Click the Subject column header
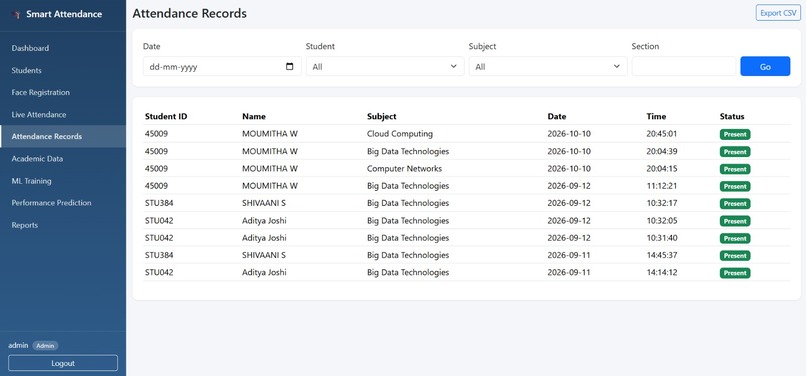The height and width of the screenshot is (376, 806). click(381, 116)
